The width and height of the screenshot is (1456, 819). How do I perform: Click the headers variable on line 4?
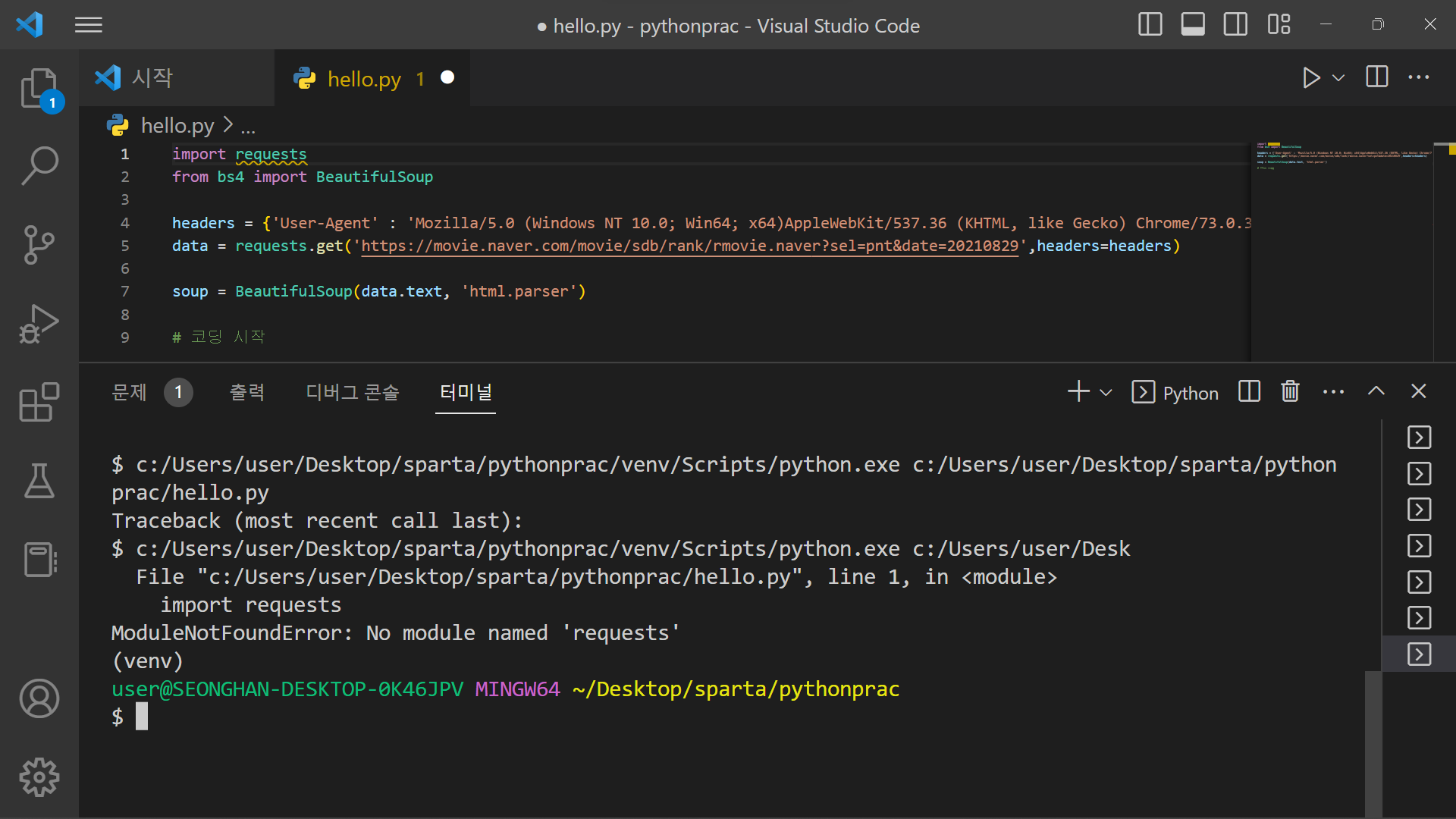pos(203,223)
